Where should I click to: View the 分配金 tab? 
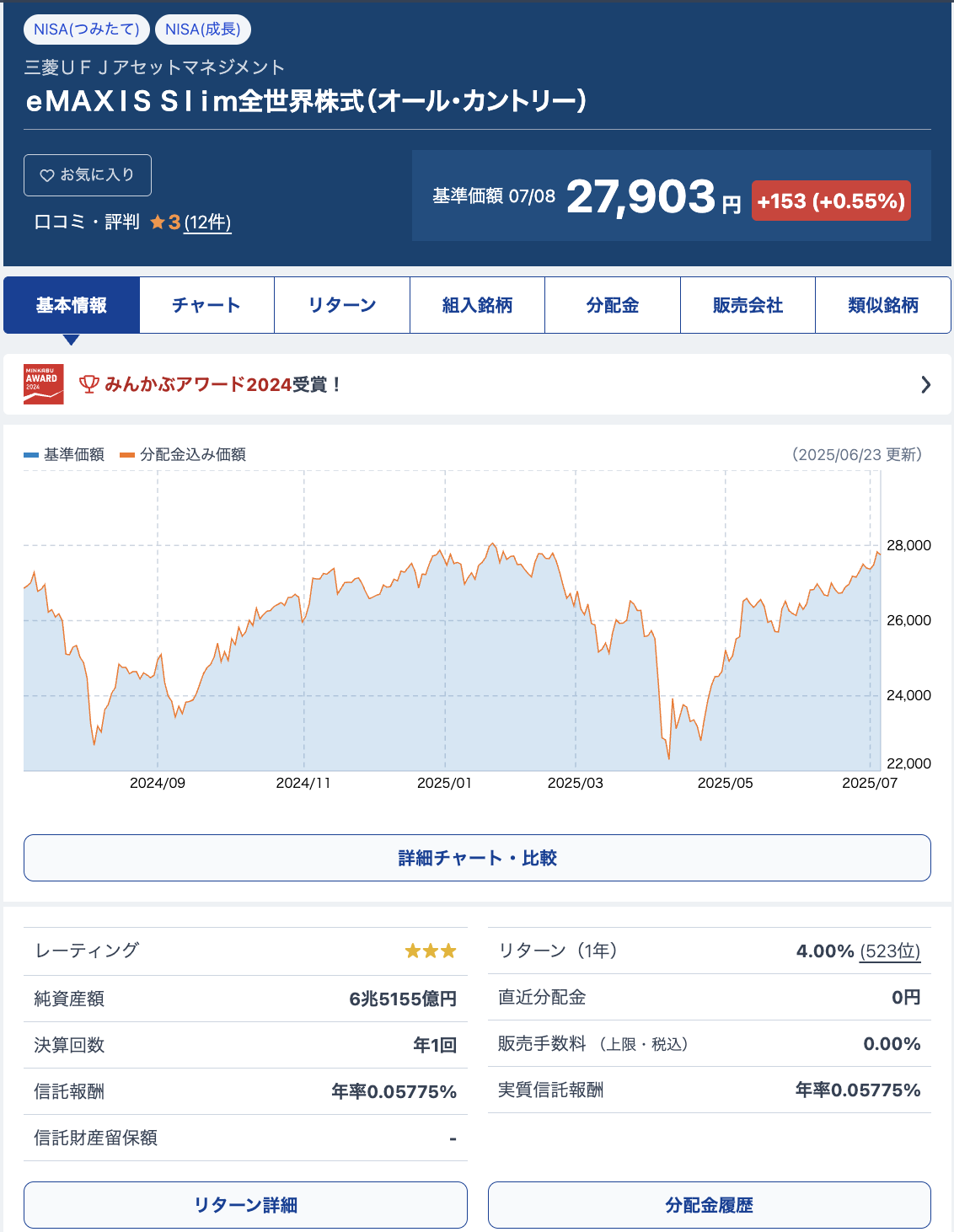pyautogui.click(x=613, y=305)
